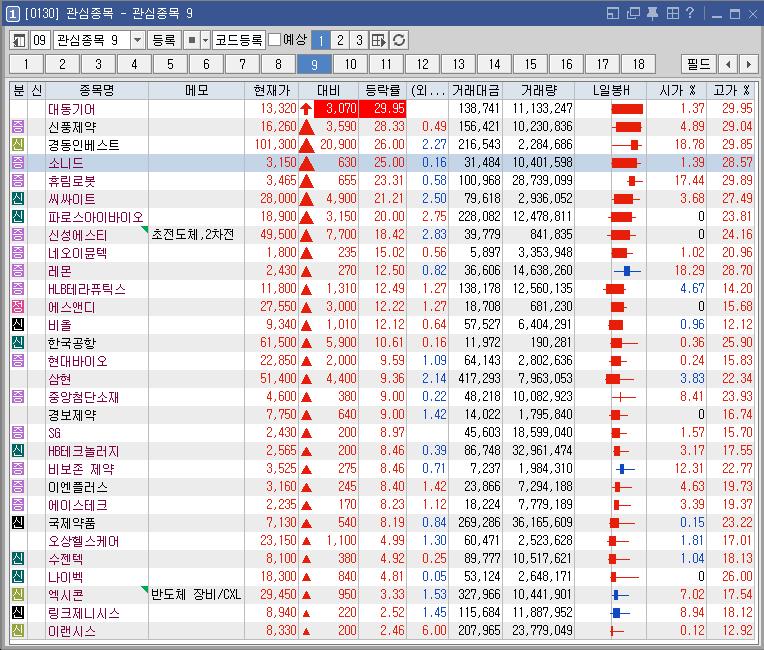Sort by 등락률 column header
This screenshot has width=764, height=650.
383,91
